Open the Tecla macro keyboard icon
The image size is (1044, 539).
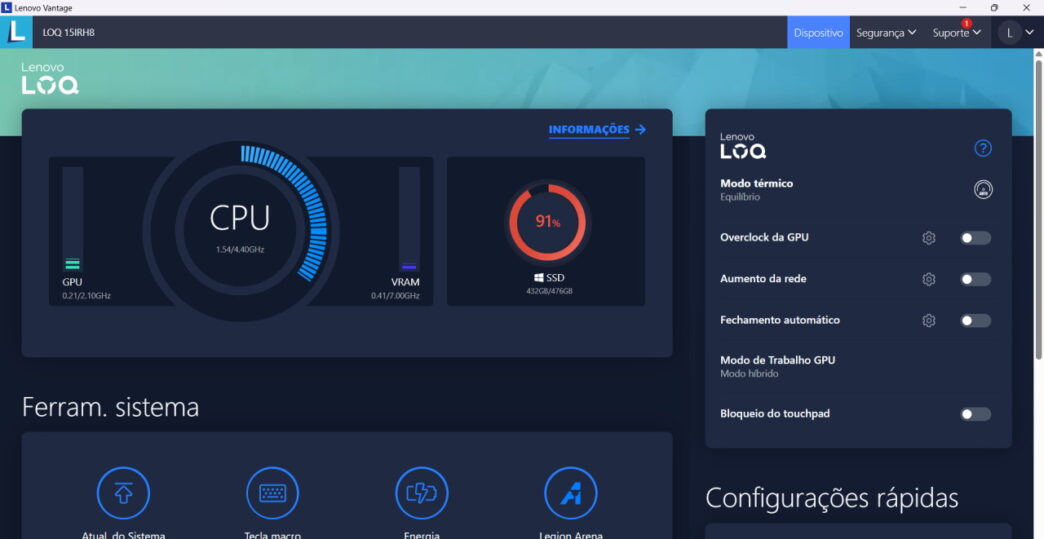pyautogui.click(x=272, y=493)
